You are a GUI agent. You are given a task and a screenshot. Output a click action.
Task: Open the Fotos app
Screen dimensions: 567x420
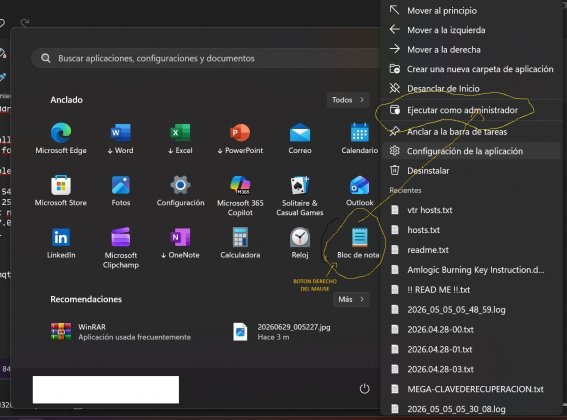point(120,191)
